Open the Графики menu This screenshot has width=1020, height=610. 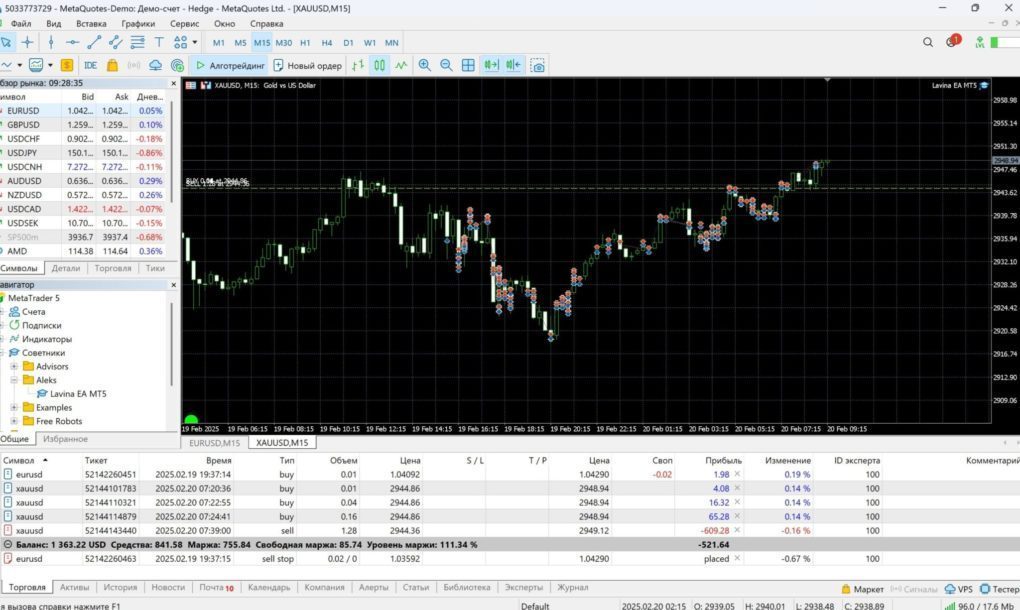click(x=138, y=23)
